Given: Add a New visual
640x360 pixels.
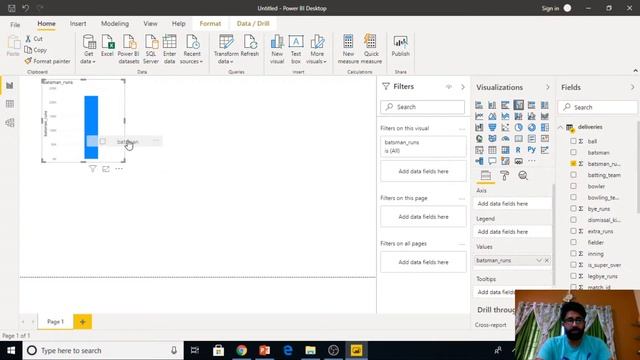Looking at the screenshot, I should coord(277,49).
